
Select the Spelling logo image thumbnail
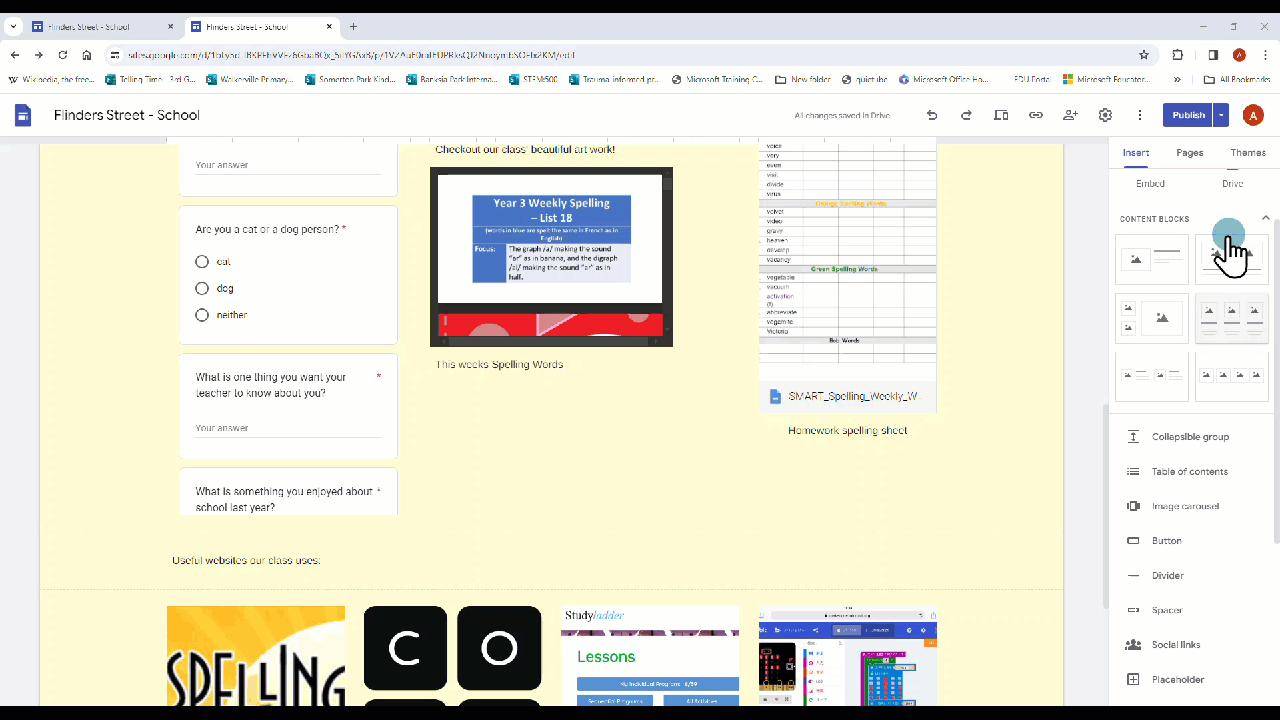(x=256, y=655)
